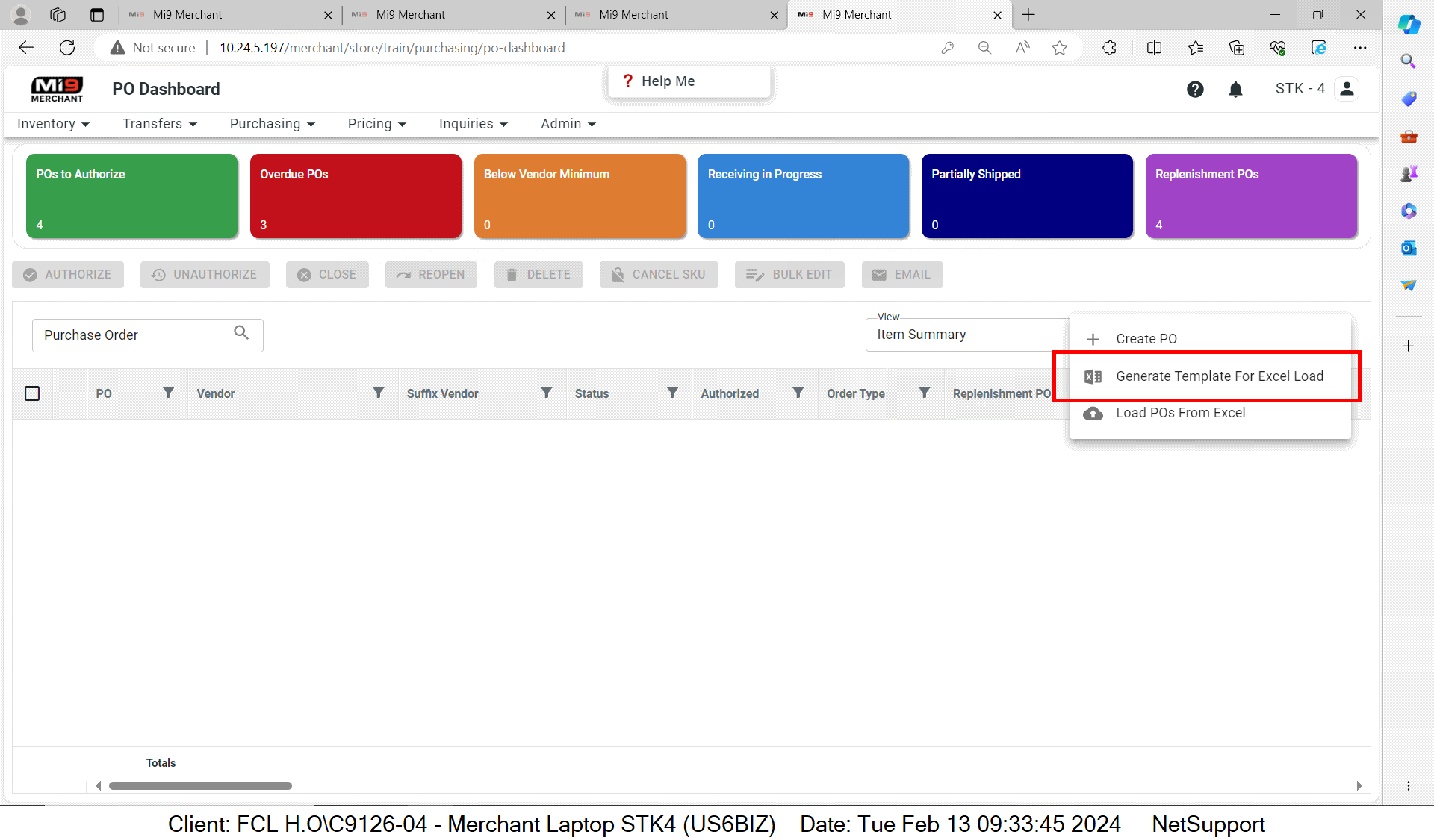This screenshot has width=1434, height=840.
Task: Open Copilot in Edge sidebar
Action: tap(1409, 24)
